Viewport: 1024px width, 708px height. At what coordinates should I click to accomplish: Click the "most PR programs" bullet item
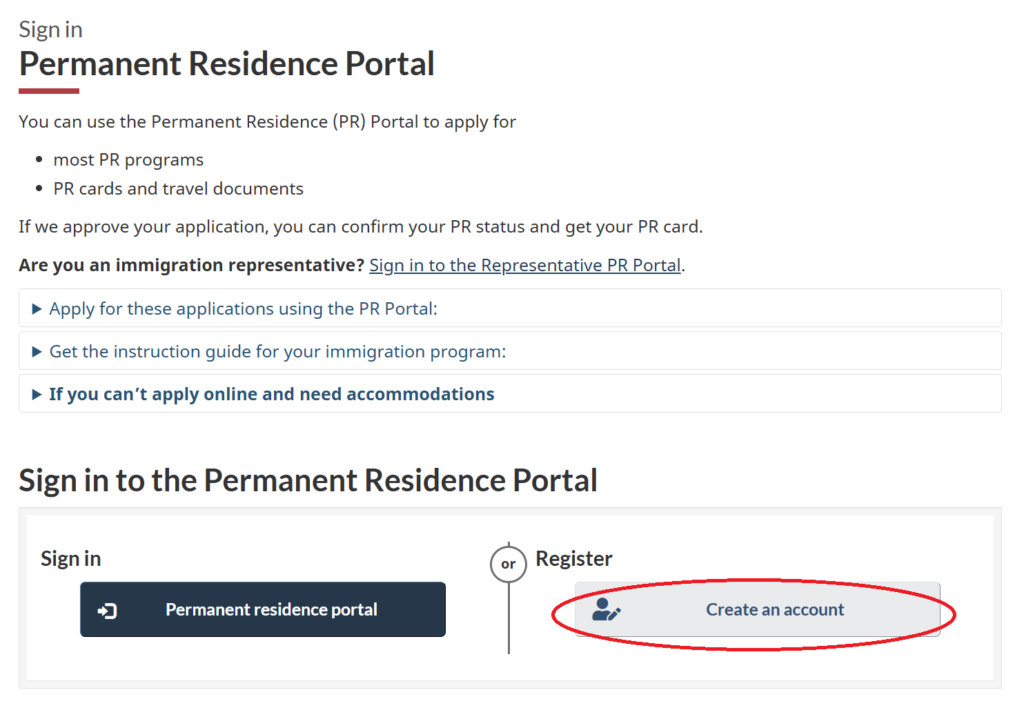(128, 160)
